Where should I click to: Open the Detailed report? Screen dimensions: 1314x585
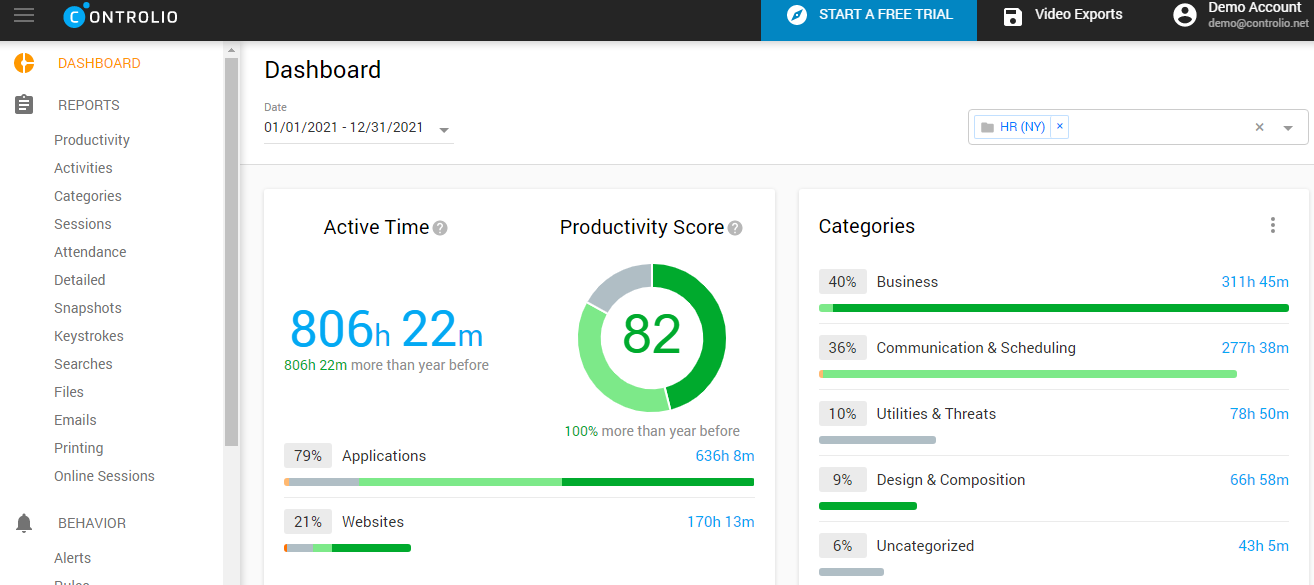[80, 280]
